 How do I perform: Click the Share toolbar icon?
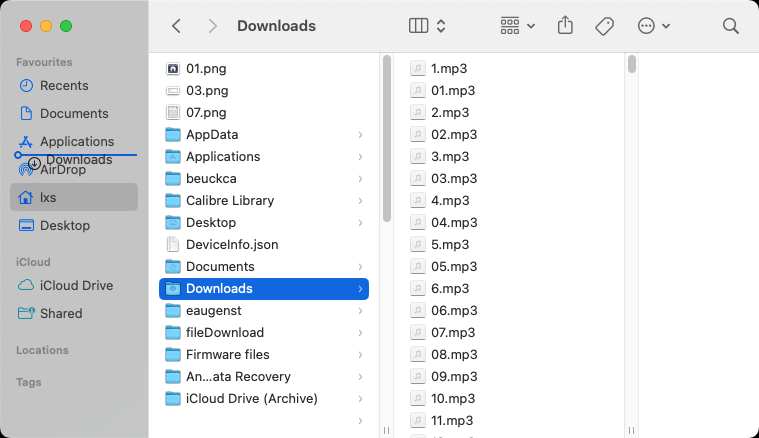565,25
